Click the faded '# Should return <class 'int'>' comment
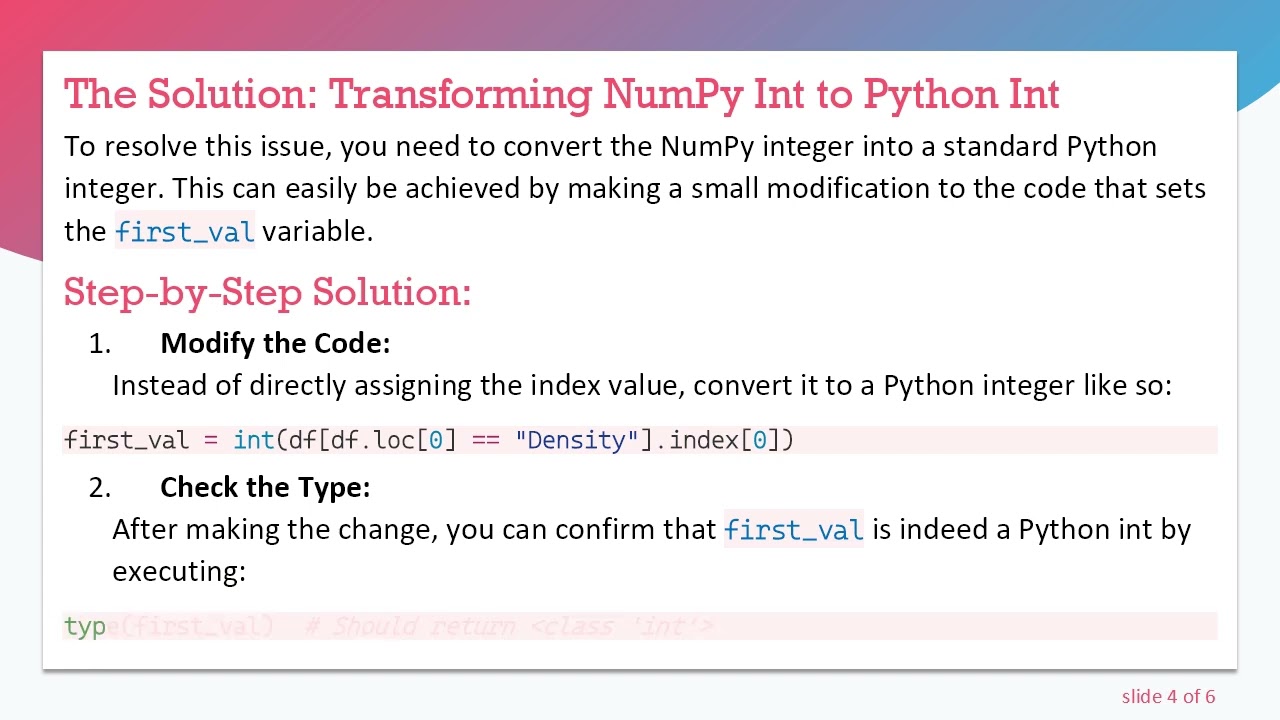 point(508,626)
